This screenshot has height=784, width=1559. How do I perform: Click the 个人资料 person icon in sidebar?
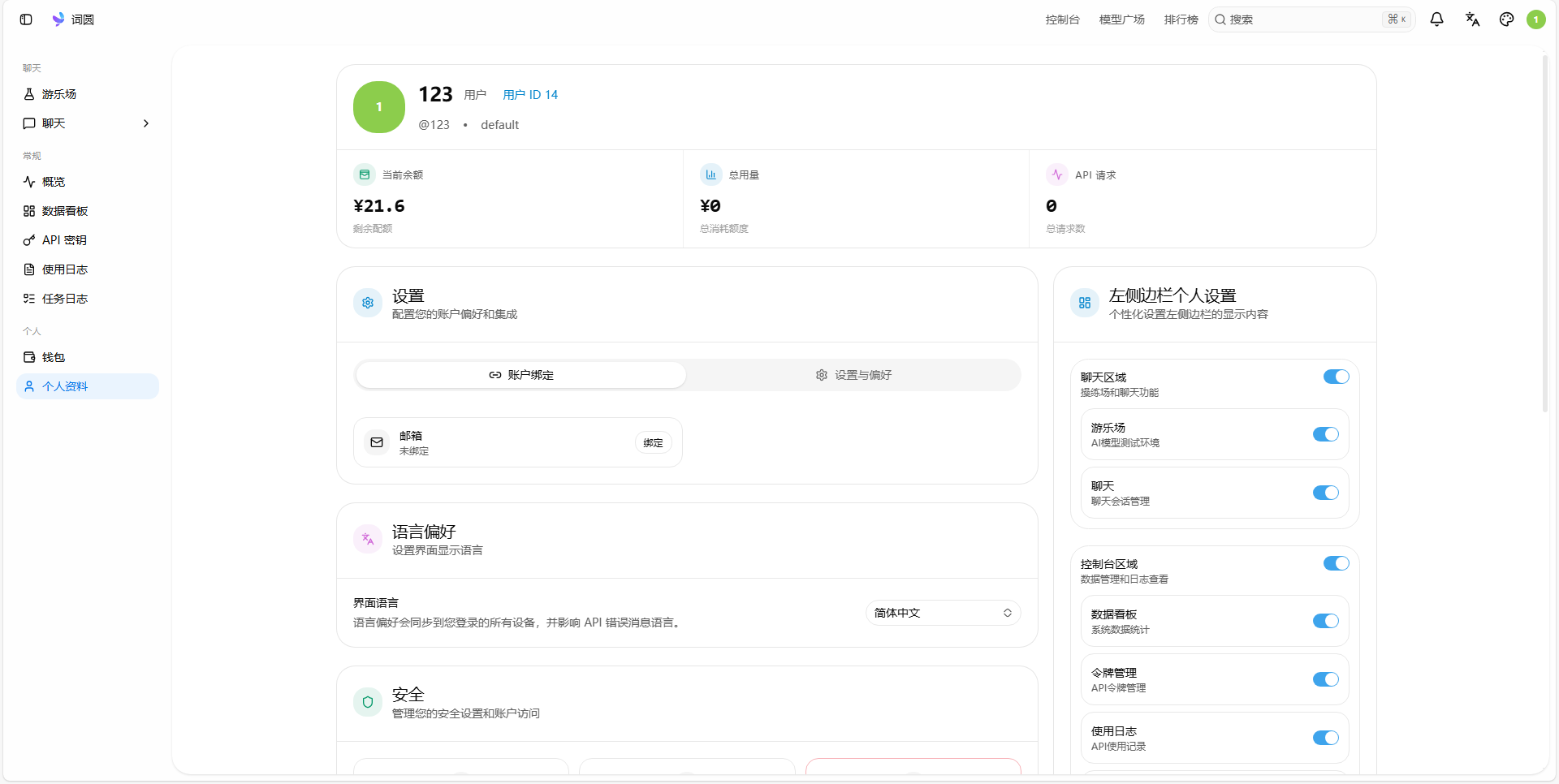[x=29, y=386]
